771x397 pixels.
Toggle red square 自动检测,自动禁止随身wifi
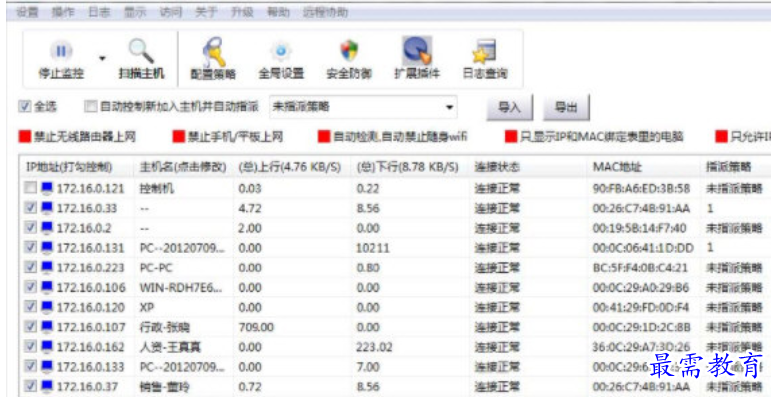[324, 137]
